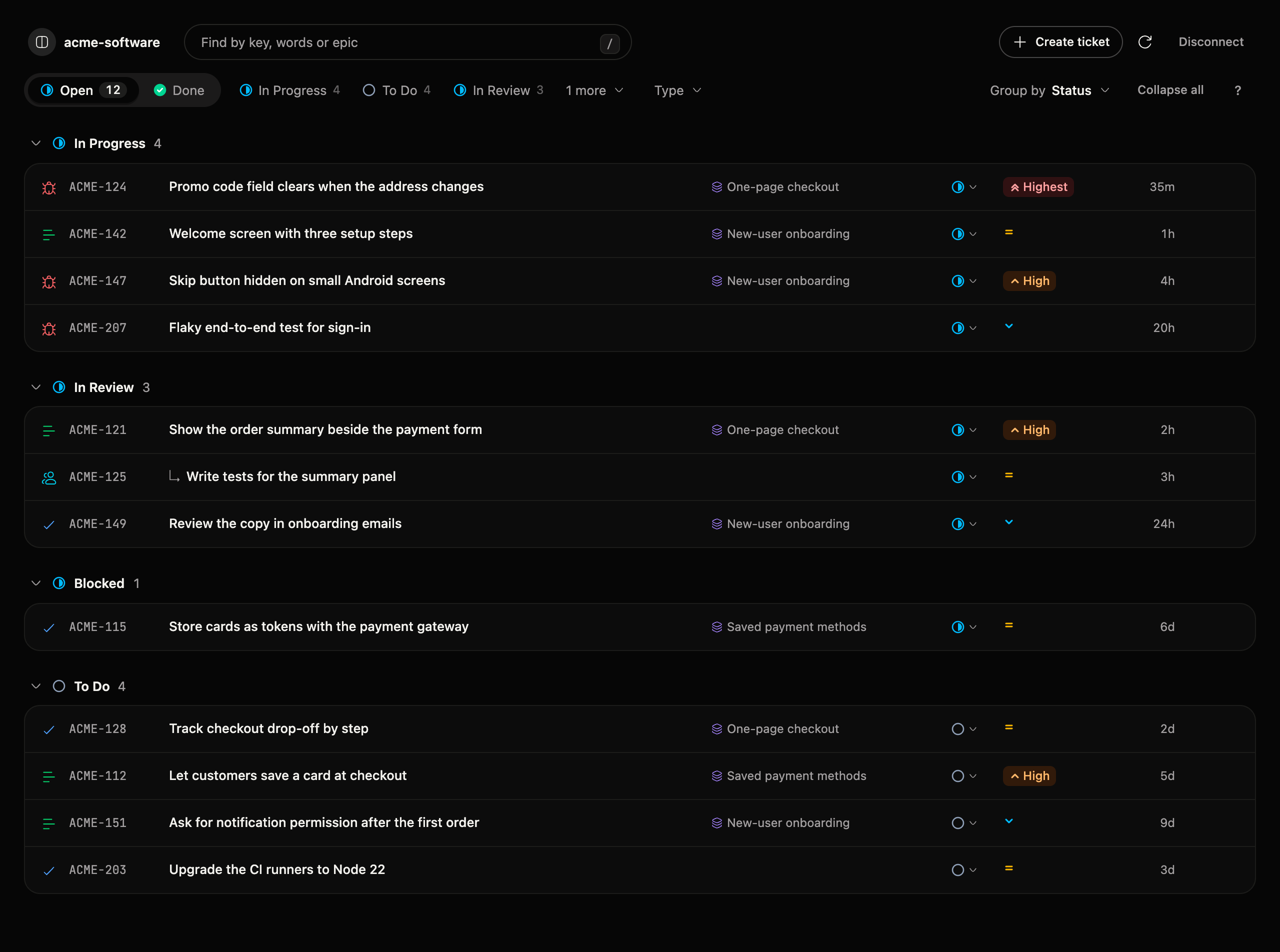Click the Highest priority badge on ACME-124

(1038, 186)
